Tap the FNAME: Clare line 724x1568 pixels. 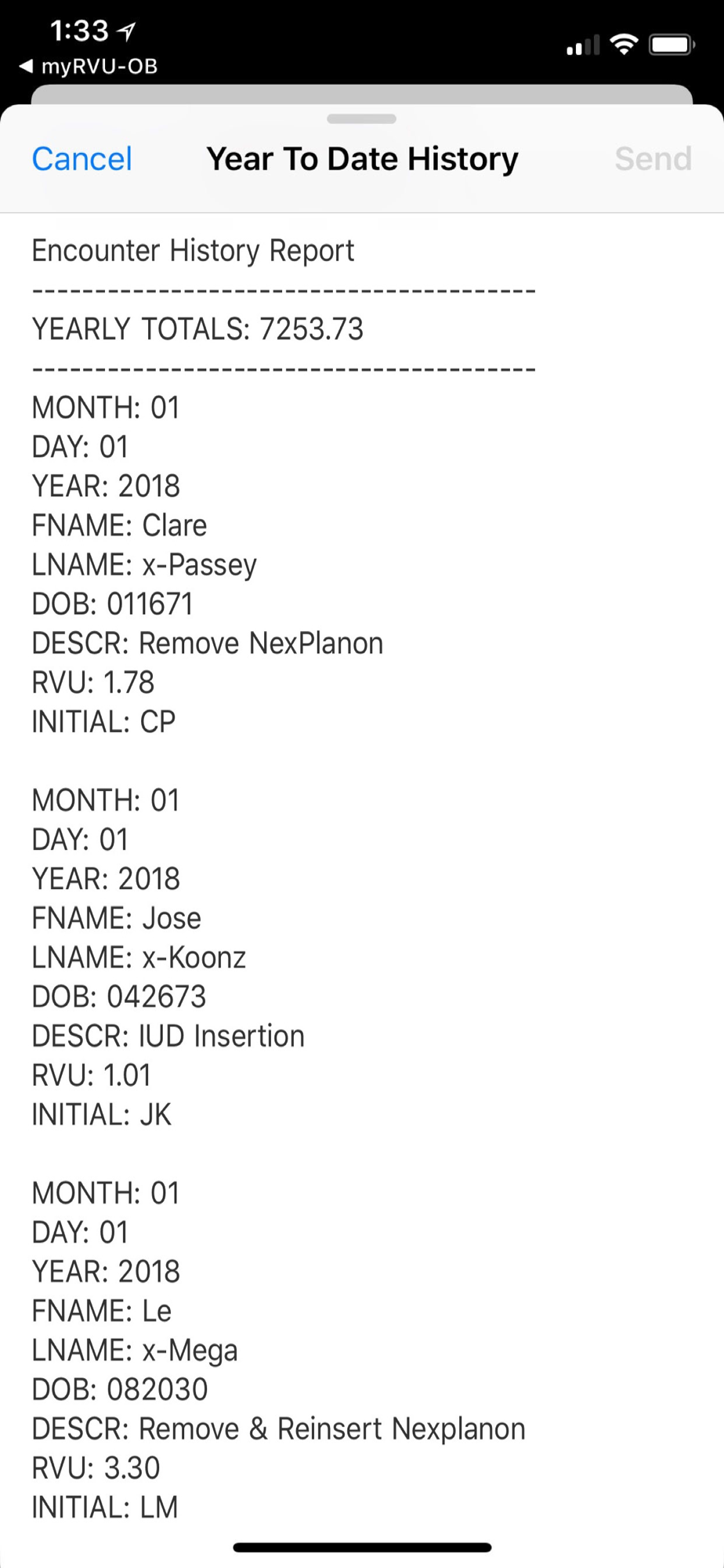pos(119,525)
